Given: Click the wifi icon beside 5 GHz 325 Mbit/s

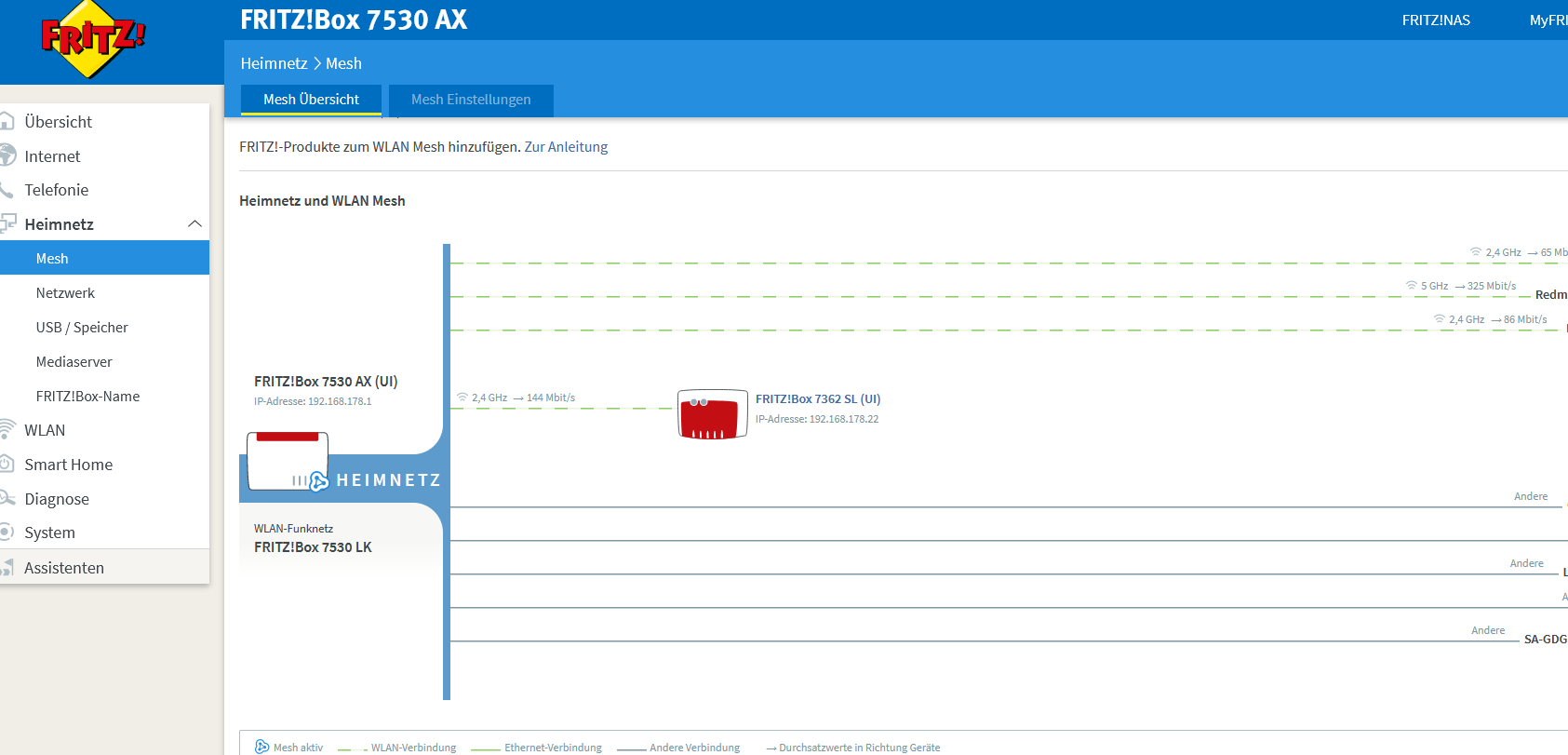Looking at the screenshot, I should pyautogui.click(x=1412, y=285).
